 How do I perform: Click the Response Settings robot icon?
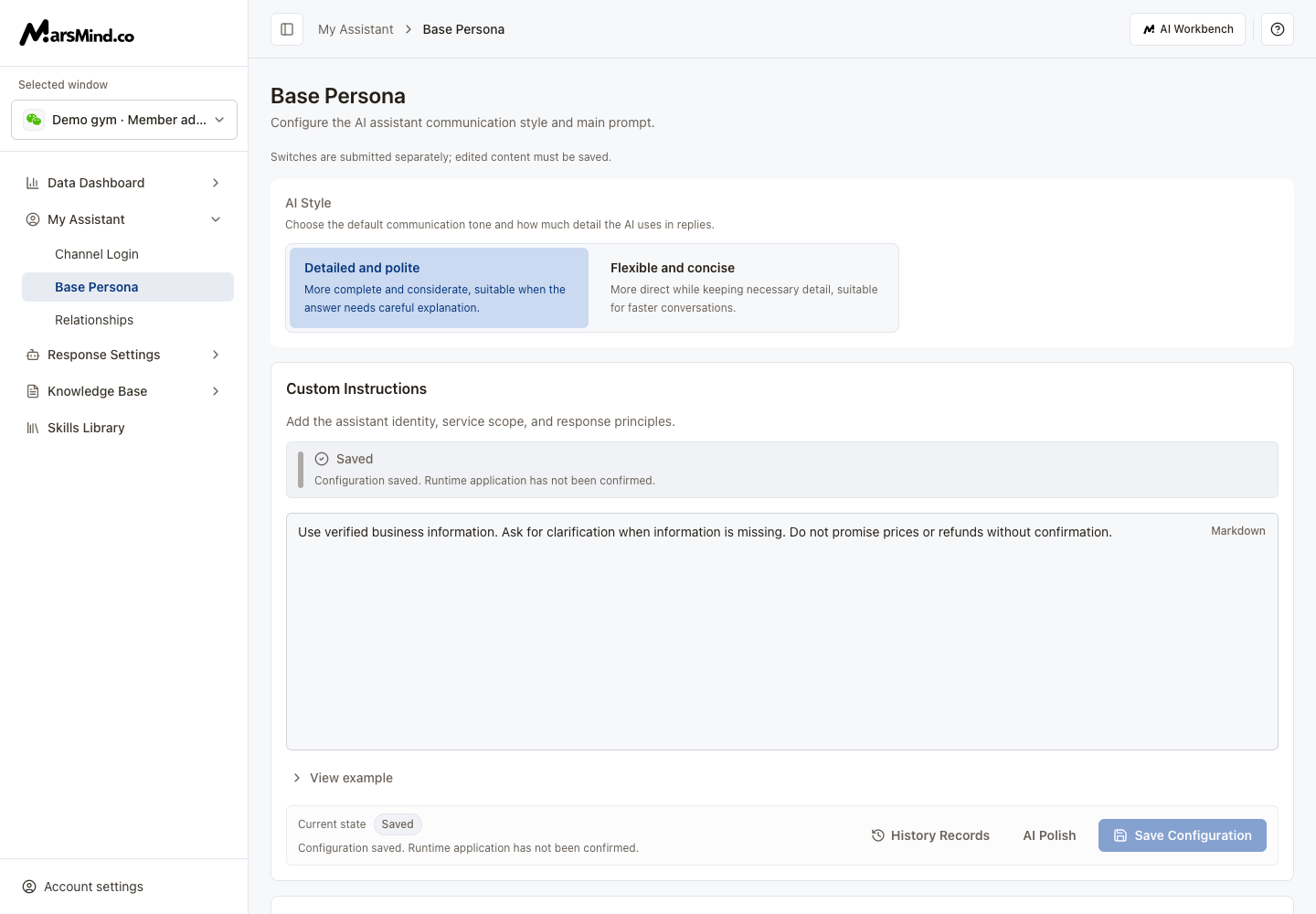click(33, 355)
